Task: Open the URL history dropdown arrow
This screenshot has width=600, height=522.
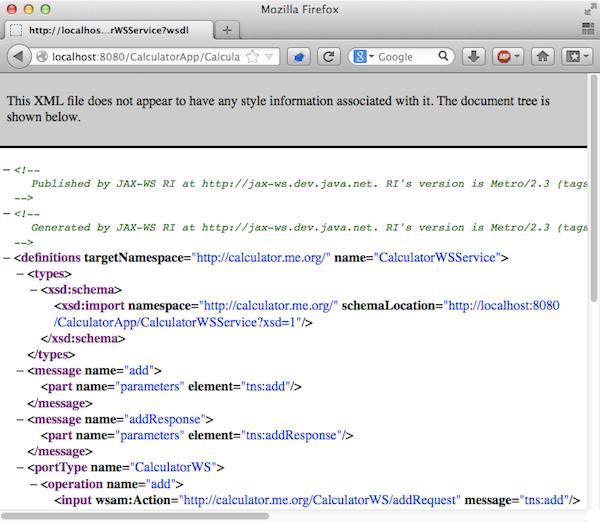Action: coord(271,57)
